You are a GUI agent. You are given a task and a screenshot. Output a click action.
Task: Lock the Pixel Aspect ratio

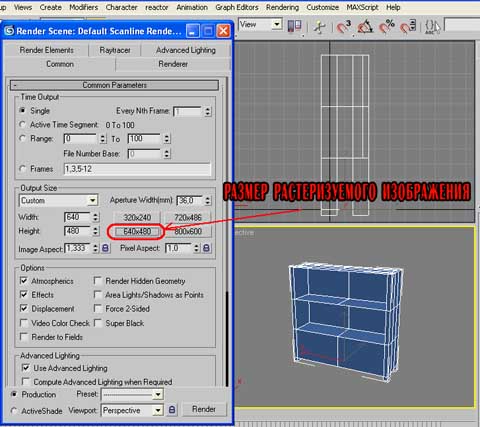click(x=206, y=248)
